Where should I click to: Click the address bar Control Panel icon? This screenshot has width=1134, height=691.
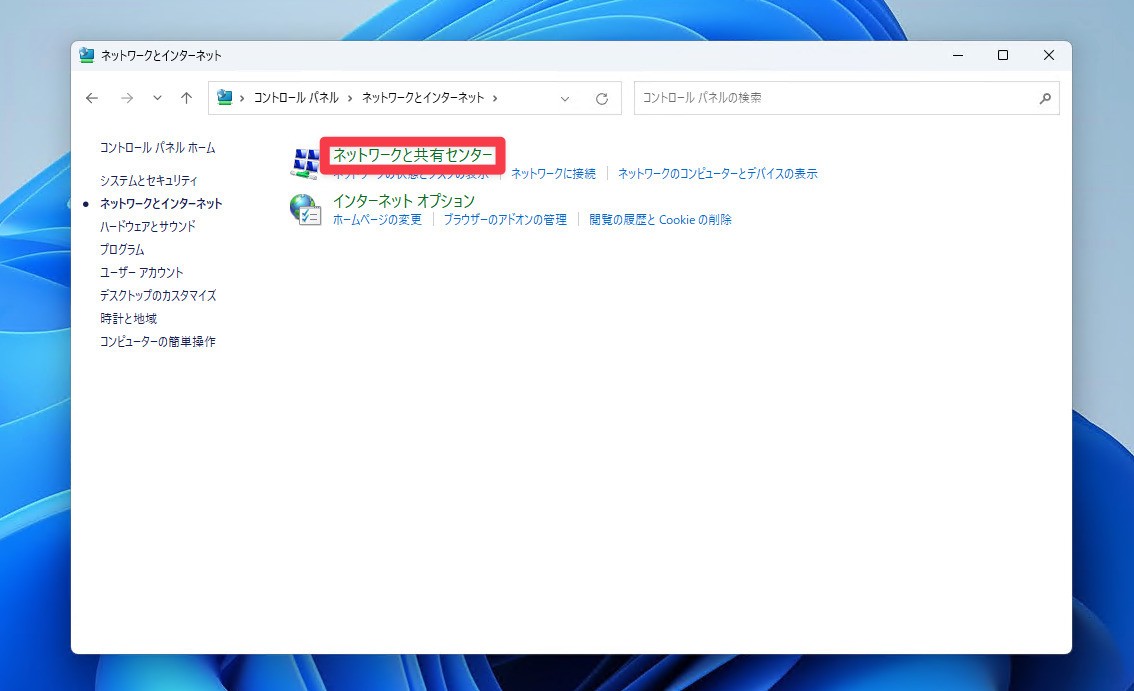coord(224,97)
